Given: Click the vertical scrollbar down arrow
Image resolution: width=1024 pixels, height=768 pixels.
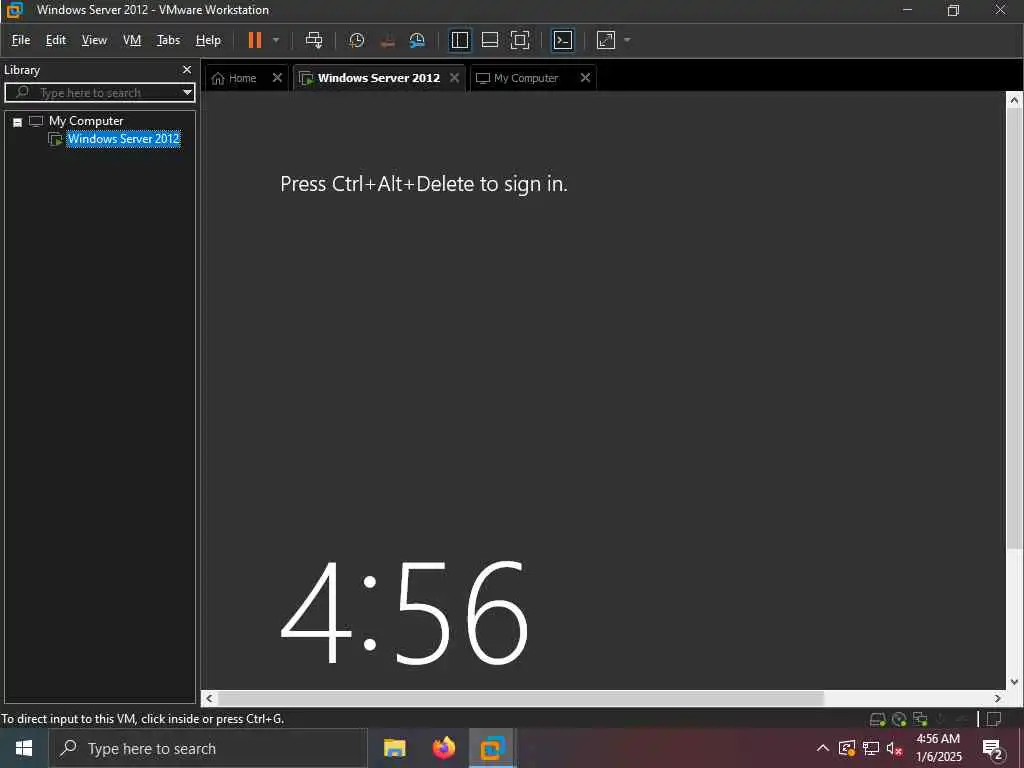Looking at the screenshot, I should click(1014, 681).
